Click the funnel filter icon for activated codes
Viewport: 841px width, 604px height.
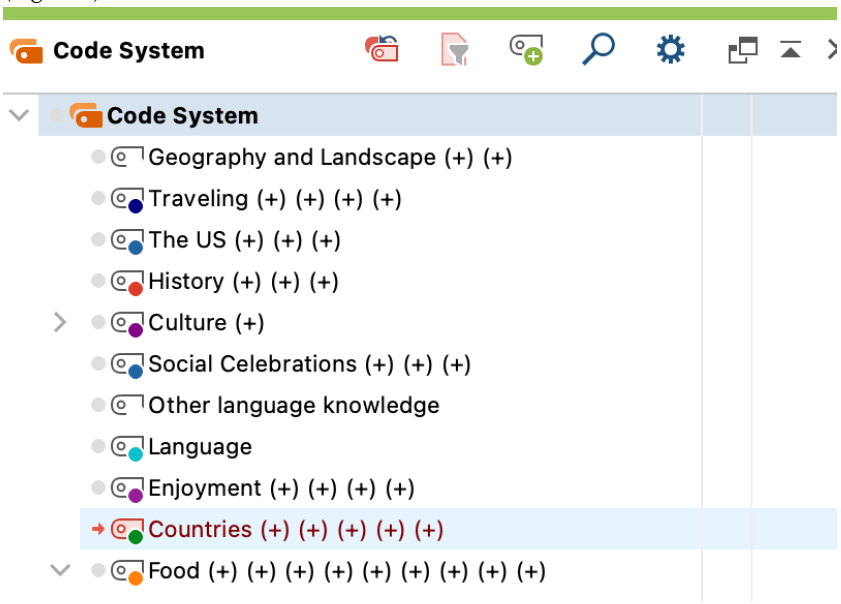click(455, 50)
